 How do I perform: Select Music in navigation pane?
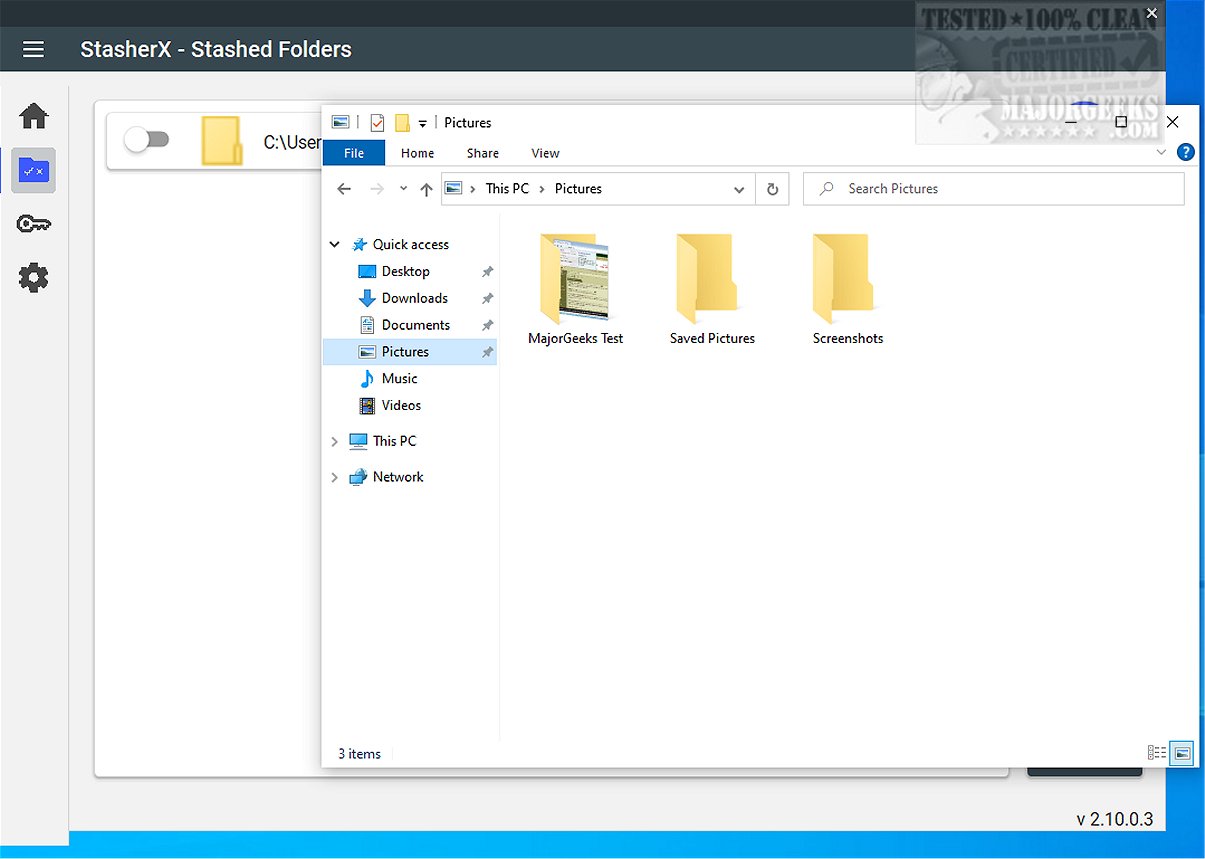point(399,378)
